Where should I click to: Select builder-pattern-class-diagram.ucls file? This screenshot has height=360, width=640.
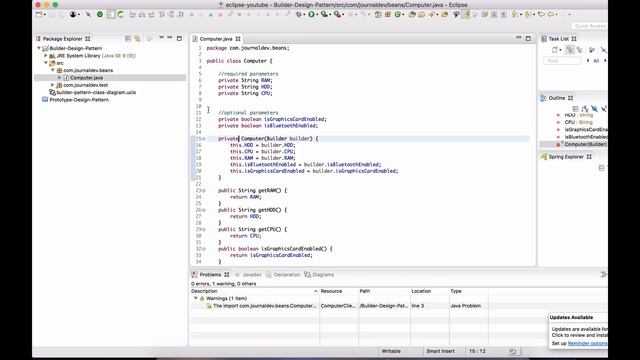coord(96,92)
